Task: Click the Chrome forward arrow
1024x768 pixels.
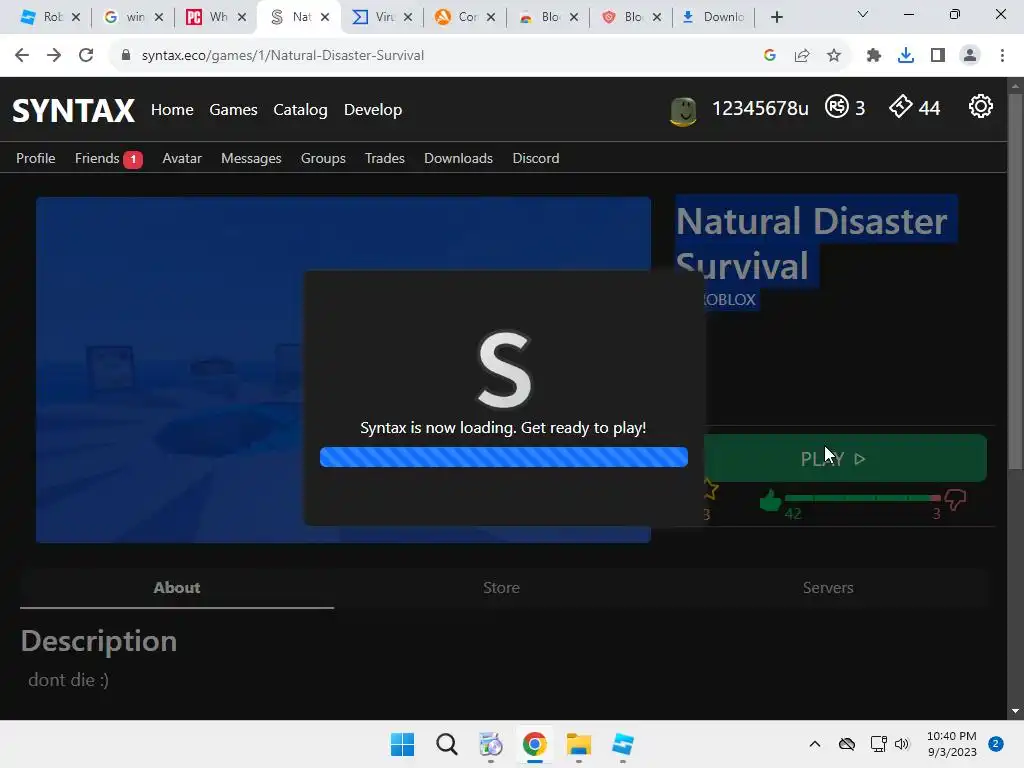Action: pos(54,56)
